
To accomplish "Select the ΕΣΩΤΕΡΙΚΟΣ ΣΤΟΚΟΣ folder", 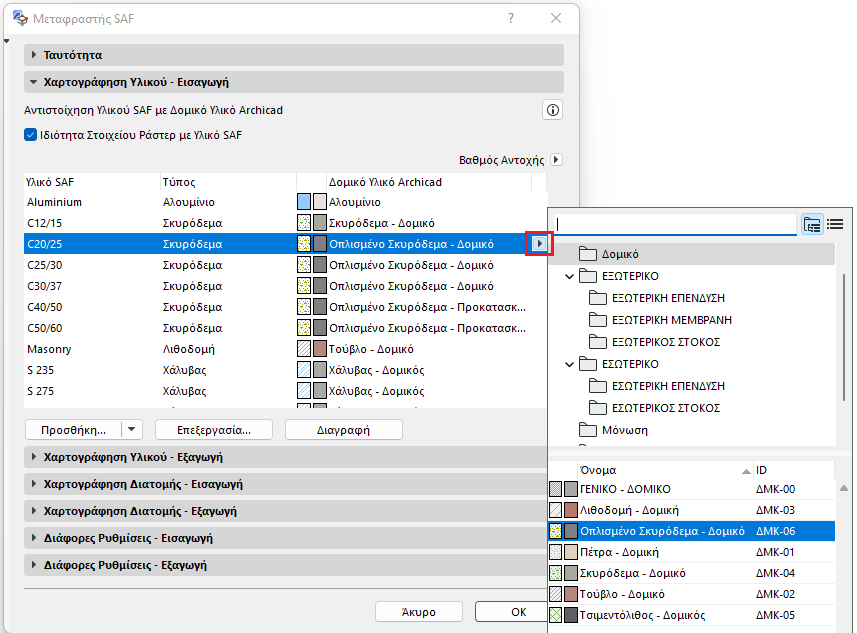I will (666, 408).
